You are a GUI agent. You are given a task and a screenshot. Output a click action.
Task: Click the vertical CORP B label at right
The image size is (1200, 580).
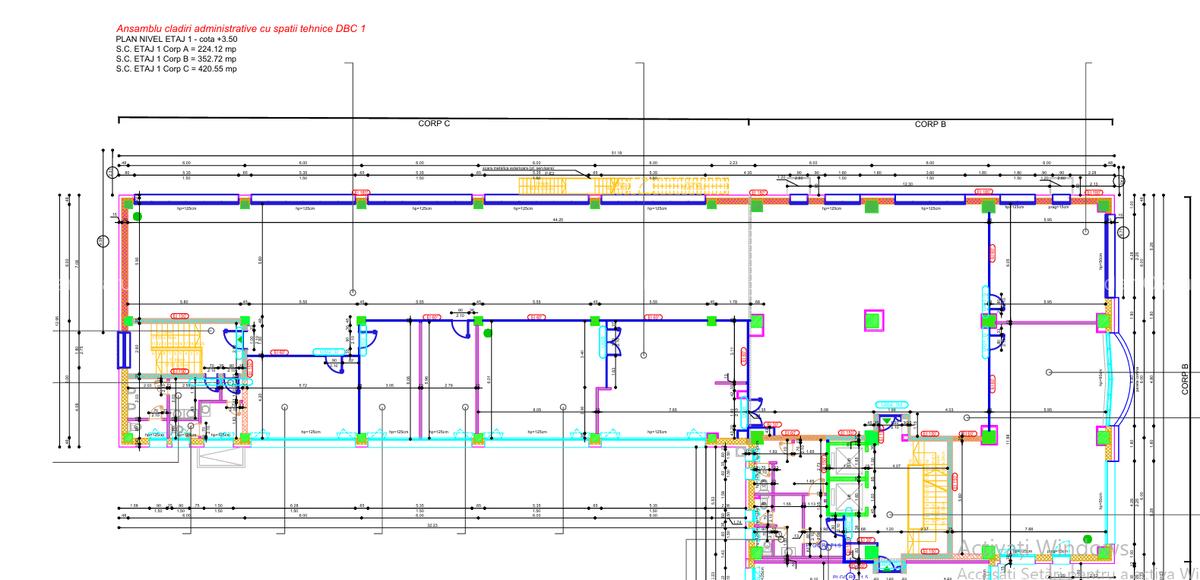(1186, 378)
